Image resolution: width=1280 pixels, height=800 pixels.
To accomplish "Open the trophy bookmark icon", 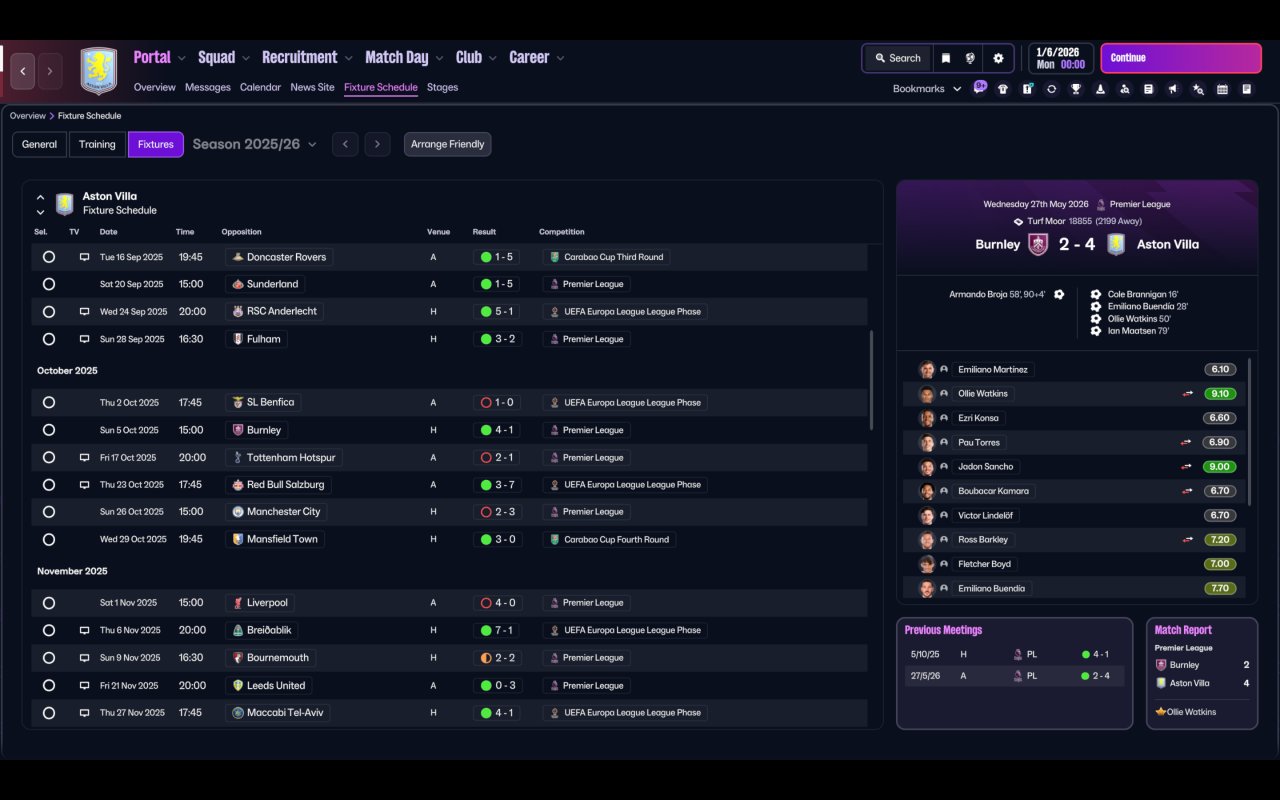I will (x=1076, y=89).
